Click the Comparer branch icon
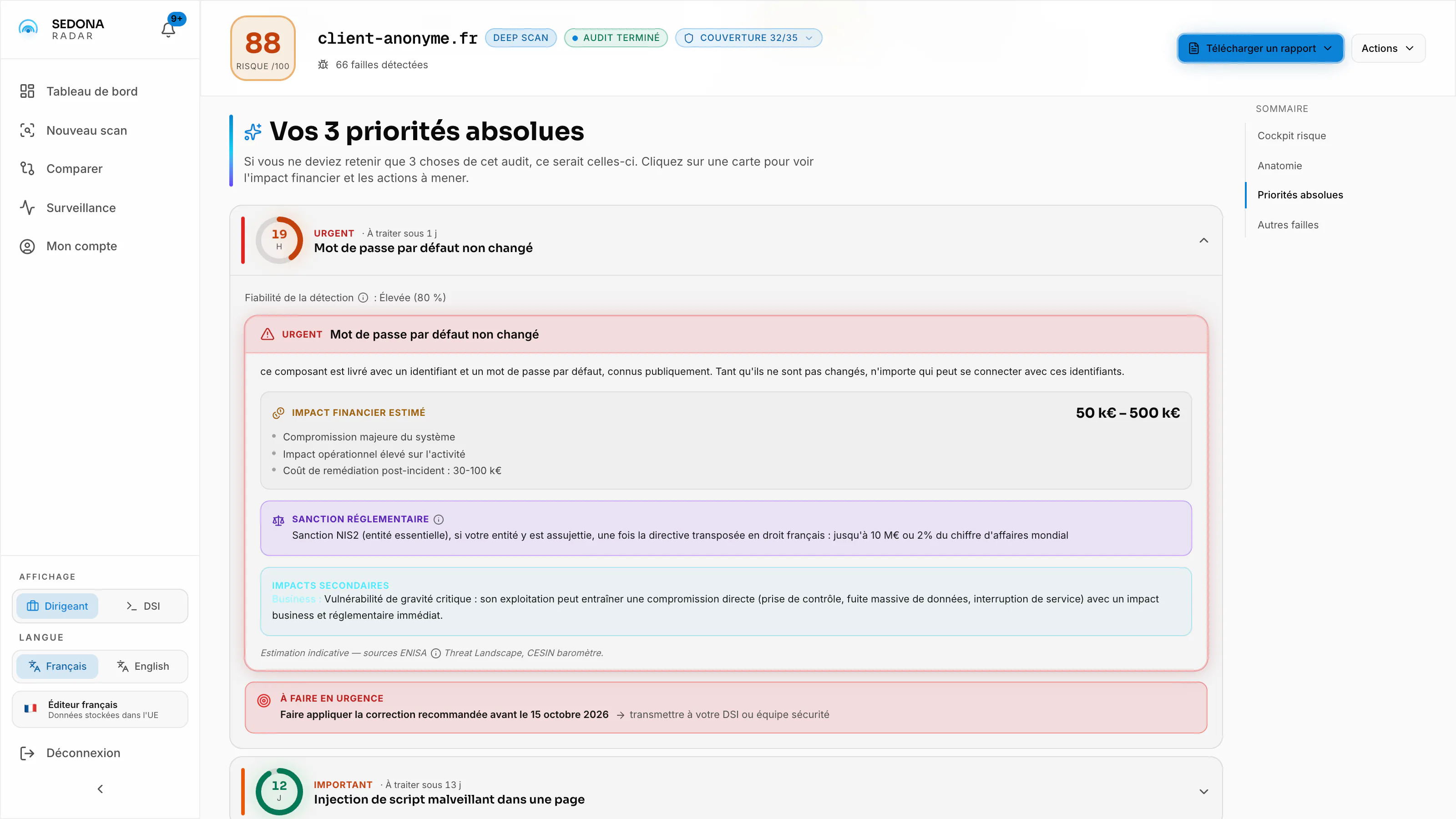1456x819 pixels. tap(27, 168)
